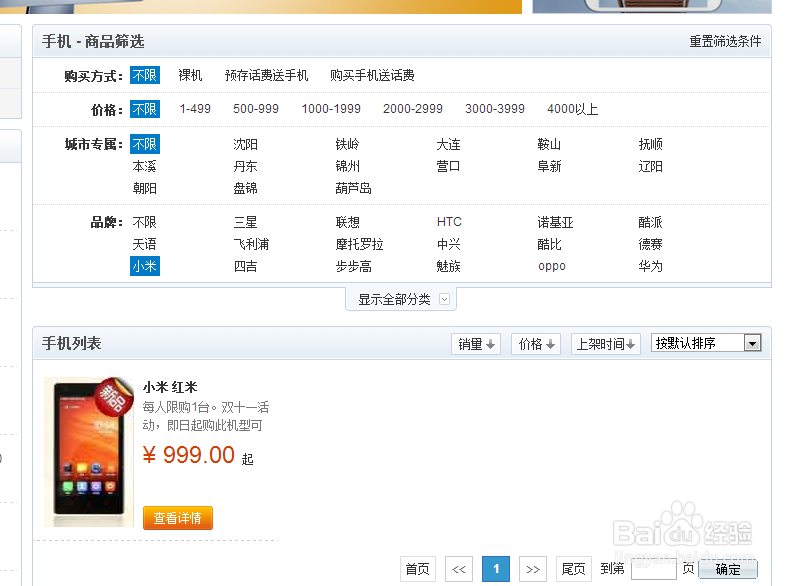
Task: Filter by brand 魅族
Action: pos(448,266)
